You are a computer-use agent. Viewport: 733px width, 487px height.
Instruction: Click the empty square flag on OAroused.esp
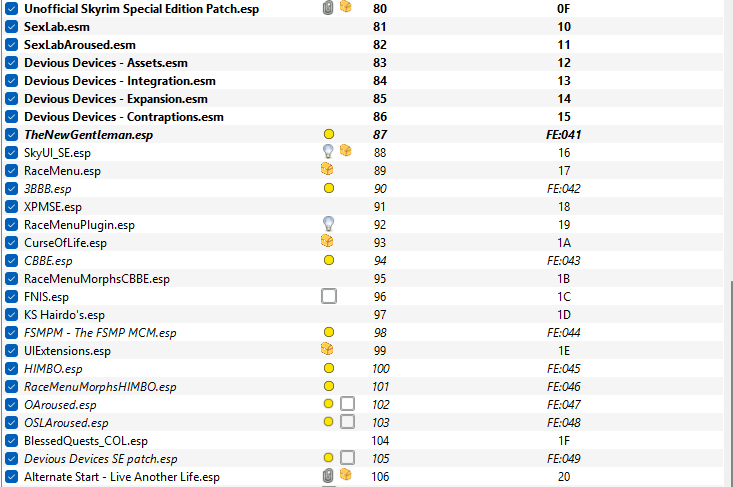pos(347,404)
